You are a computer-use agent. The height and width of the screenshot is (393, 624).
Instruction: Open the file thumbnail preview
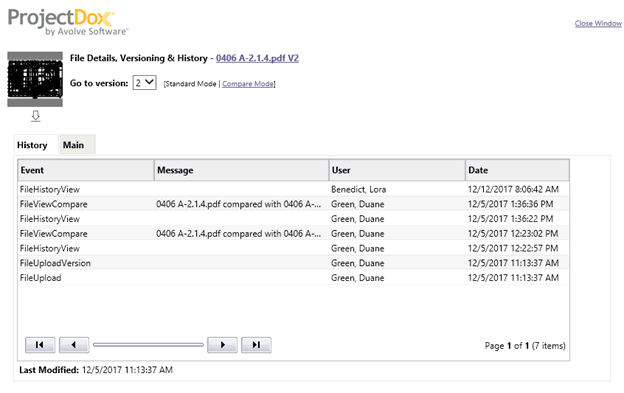click(x=35, y=79)
